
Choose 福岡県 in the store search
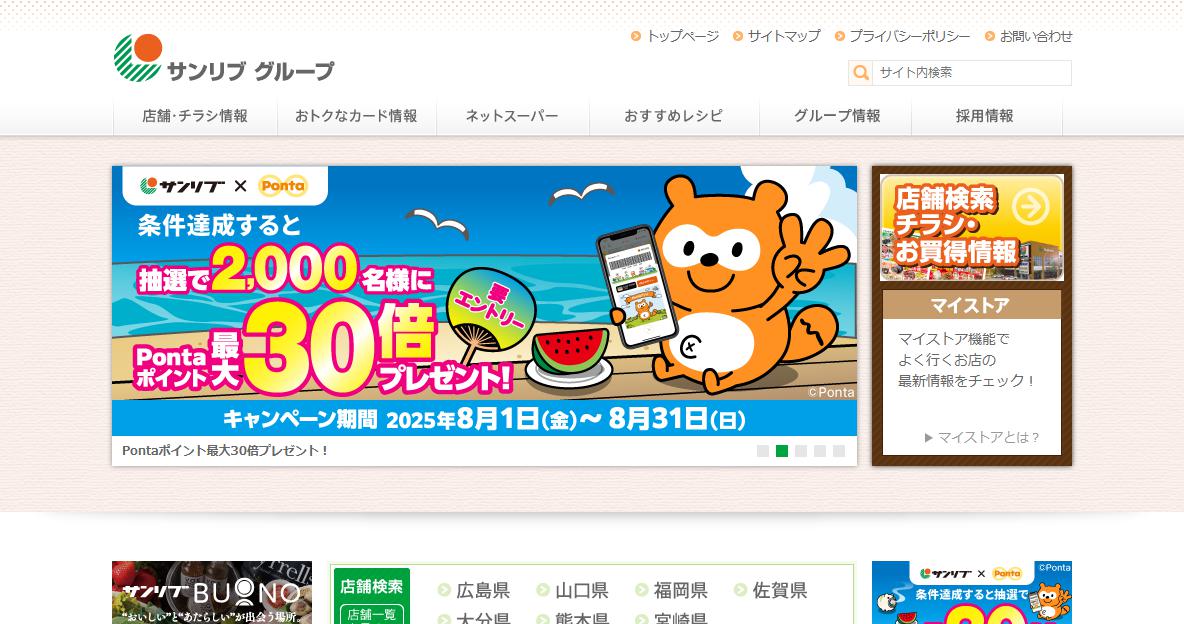[x=680, y=590]
